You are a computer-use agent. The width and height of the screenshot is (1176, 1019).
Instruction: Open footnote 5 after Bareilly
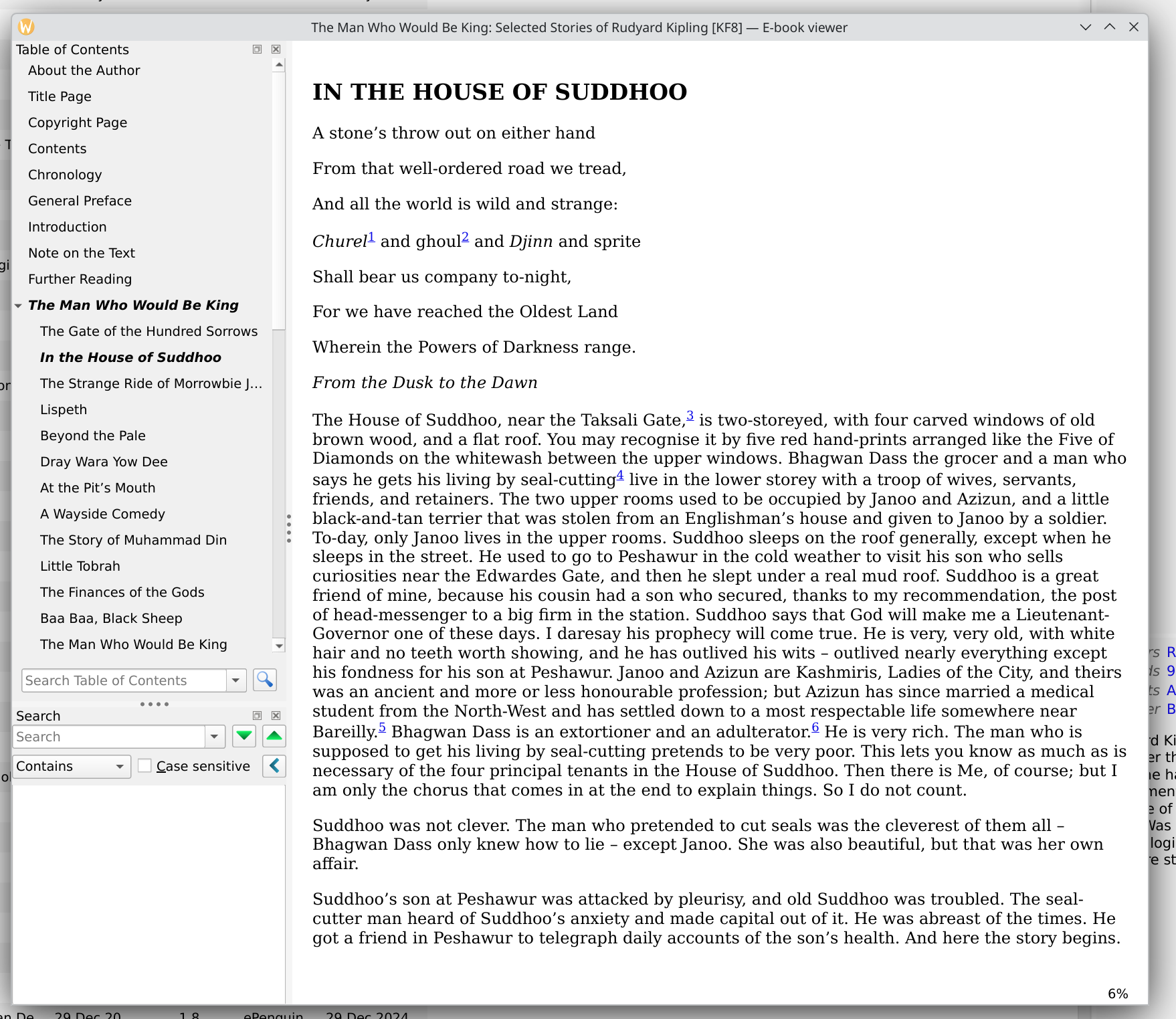coord(382,727)
